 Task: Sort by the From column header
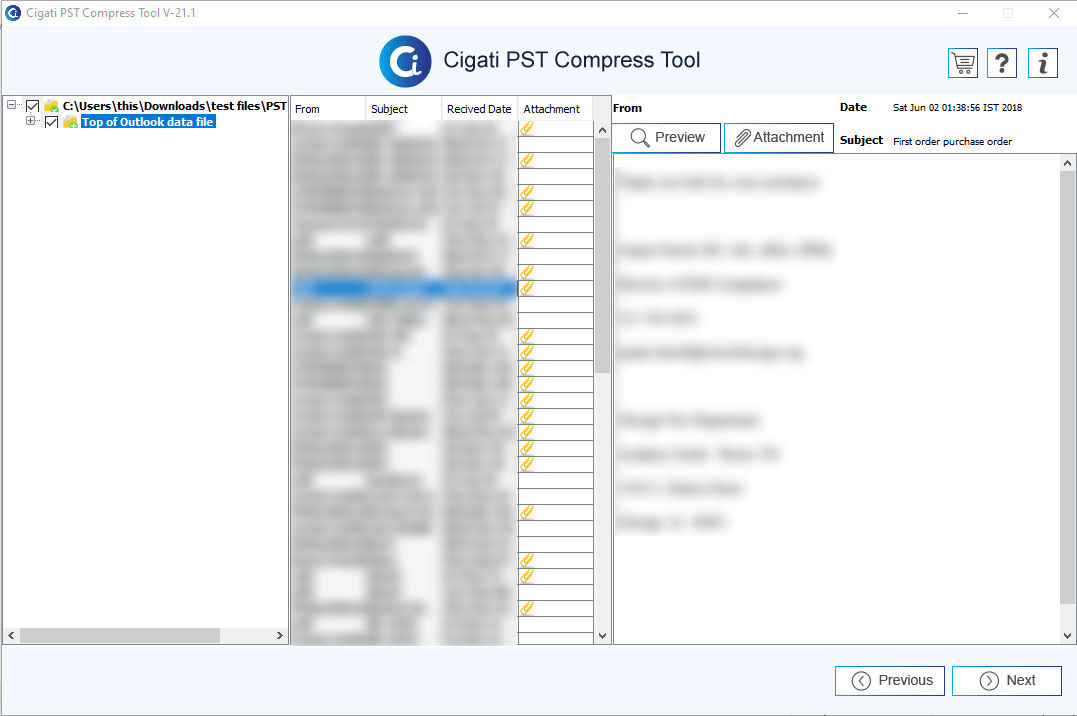point(328,109)
